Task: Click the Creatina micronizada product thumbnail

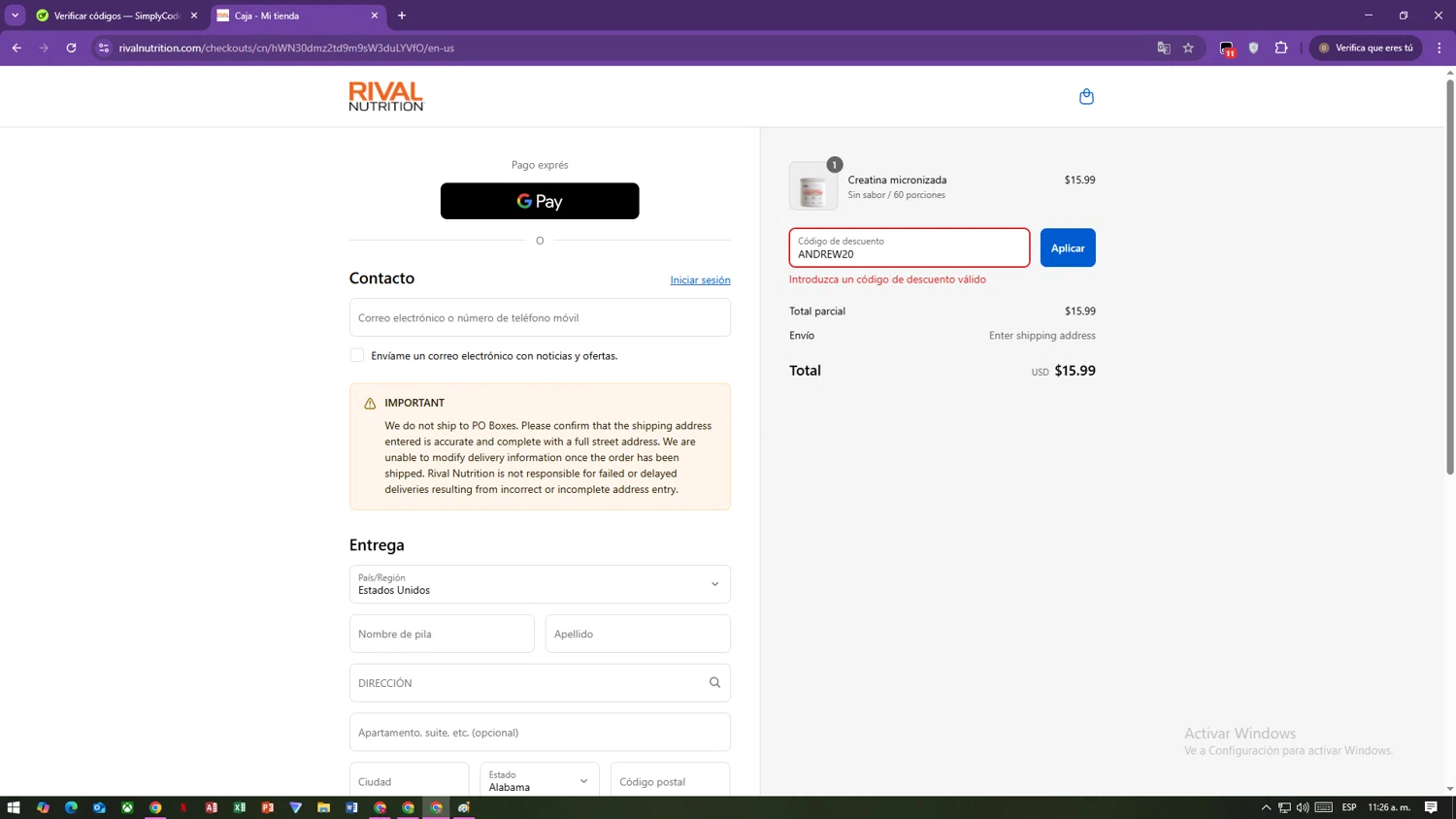Action: coord(813,186)
